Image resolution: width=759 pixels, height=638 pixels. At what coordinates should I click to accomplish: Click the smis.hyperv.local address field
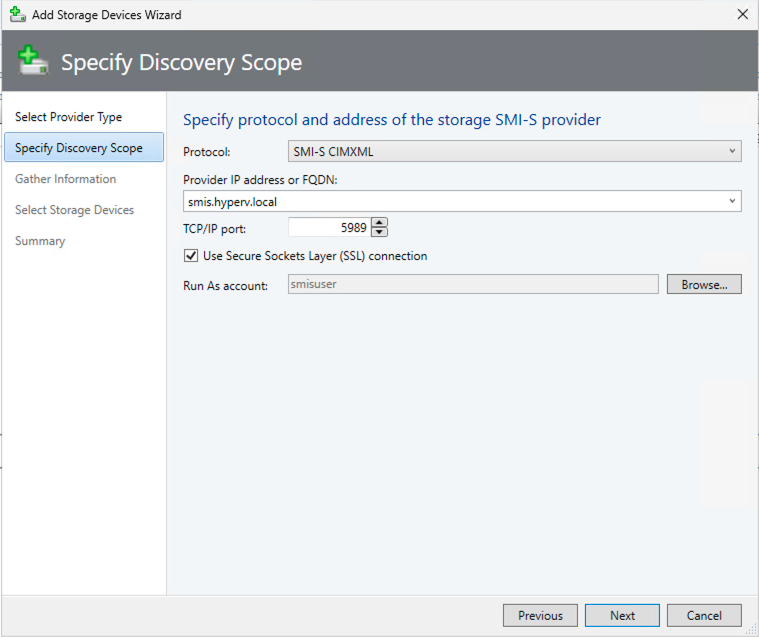click(455, 201)
